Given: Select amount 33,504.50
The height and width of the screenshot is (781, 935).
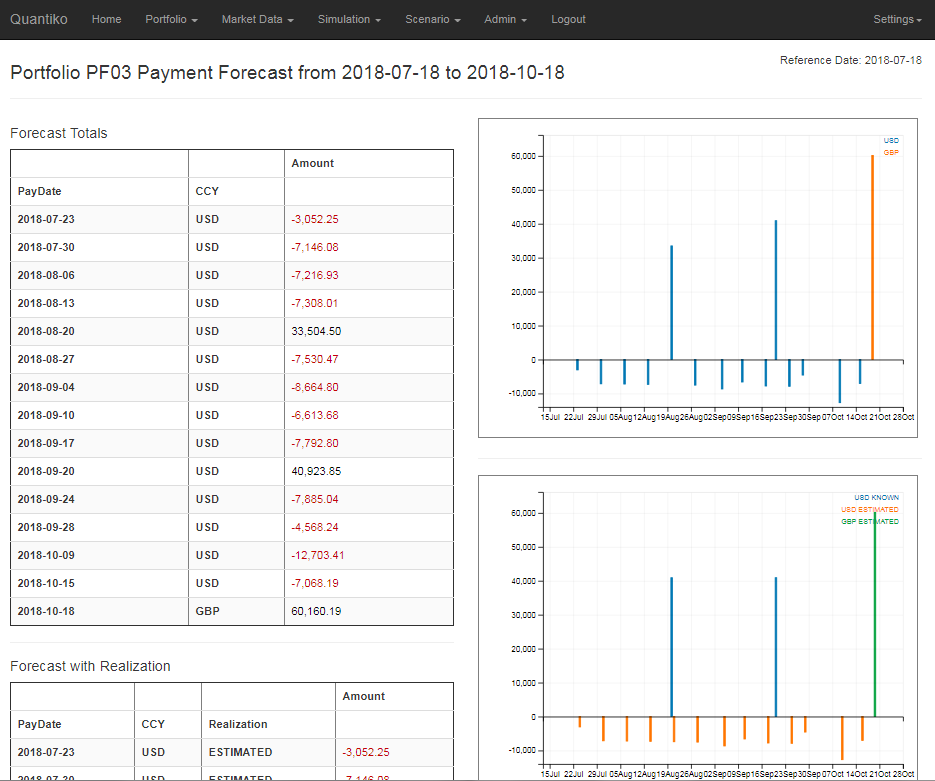Looking at the screenshot, I should pos(316,331).
